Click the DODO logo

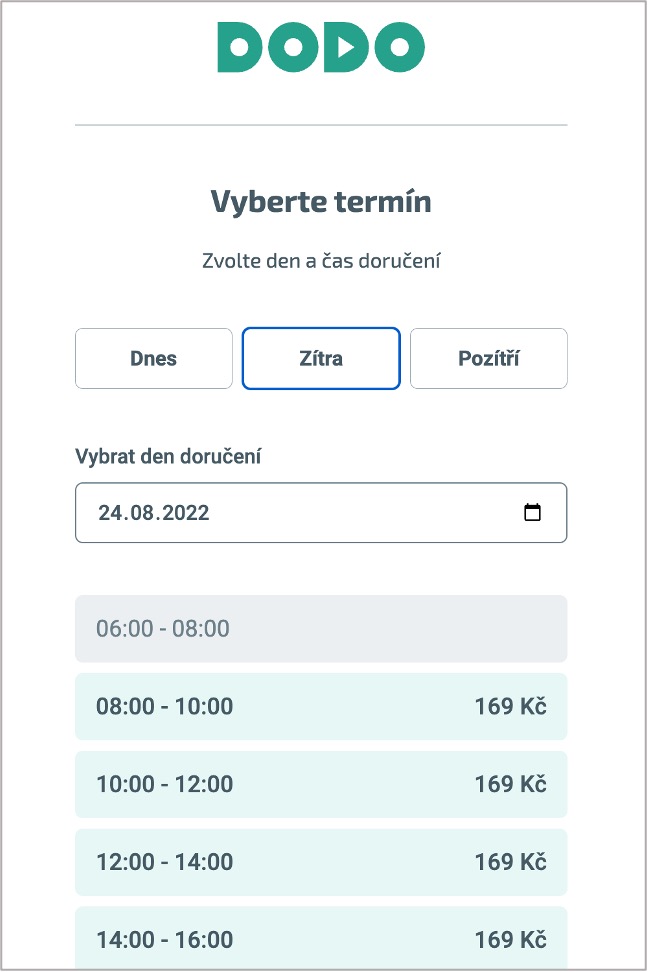point(321,47)
